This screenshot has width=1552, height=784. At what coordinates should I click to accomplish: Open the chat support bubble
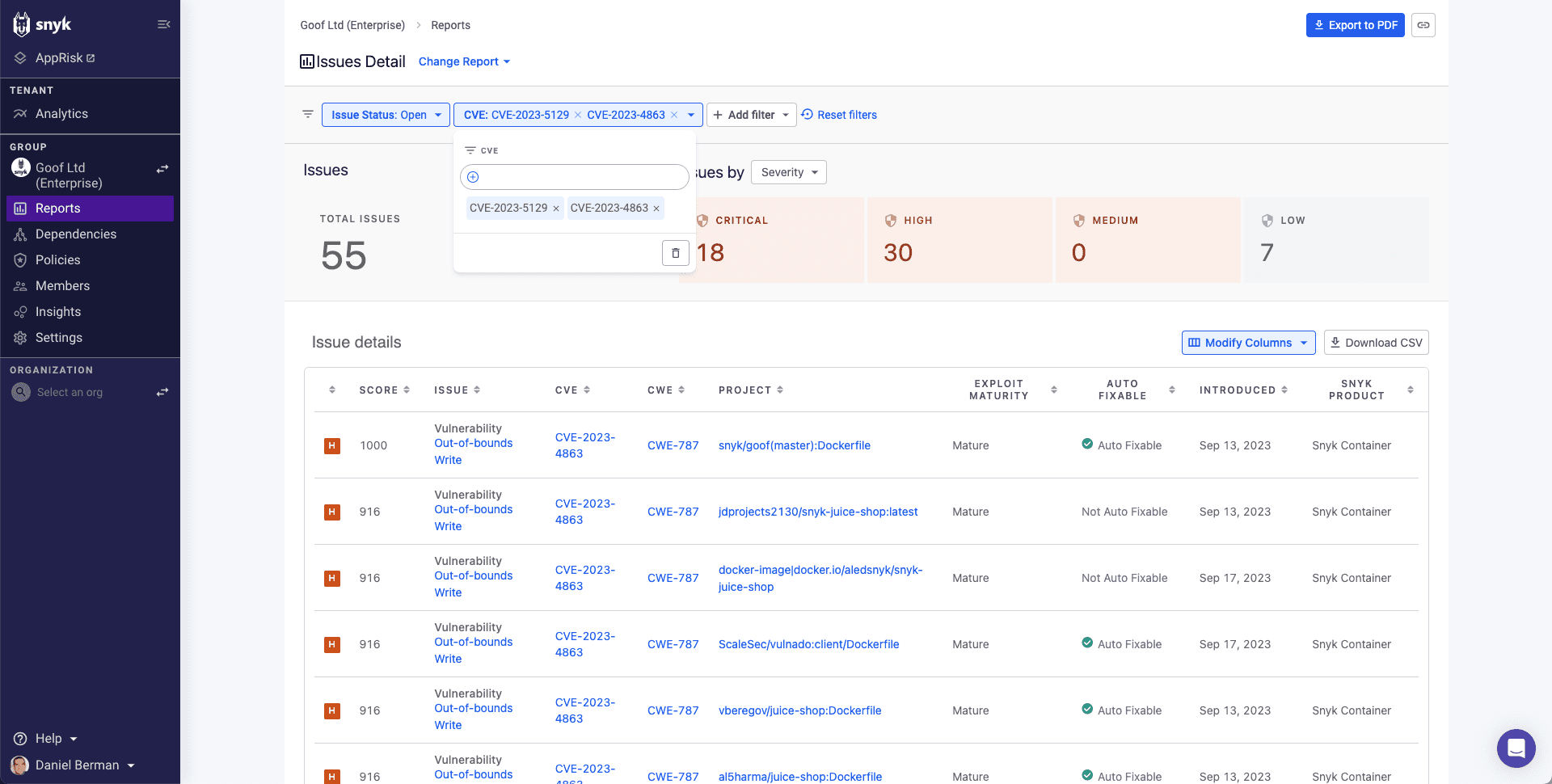pyautogui.click(x=1516, y=748)
